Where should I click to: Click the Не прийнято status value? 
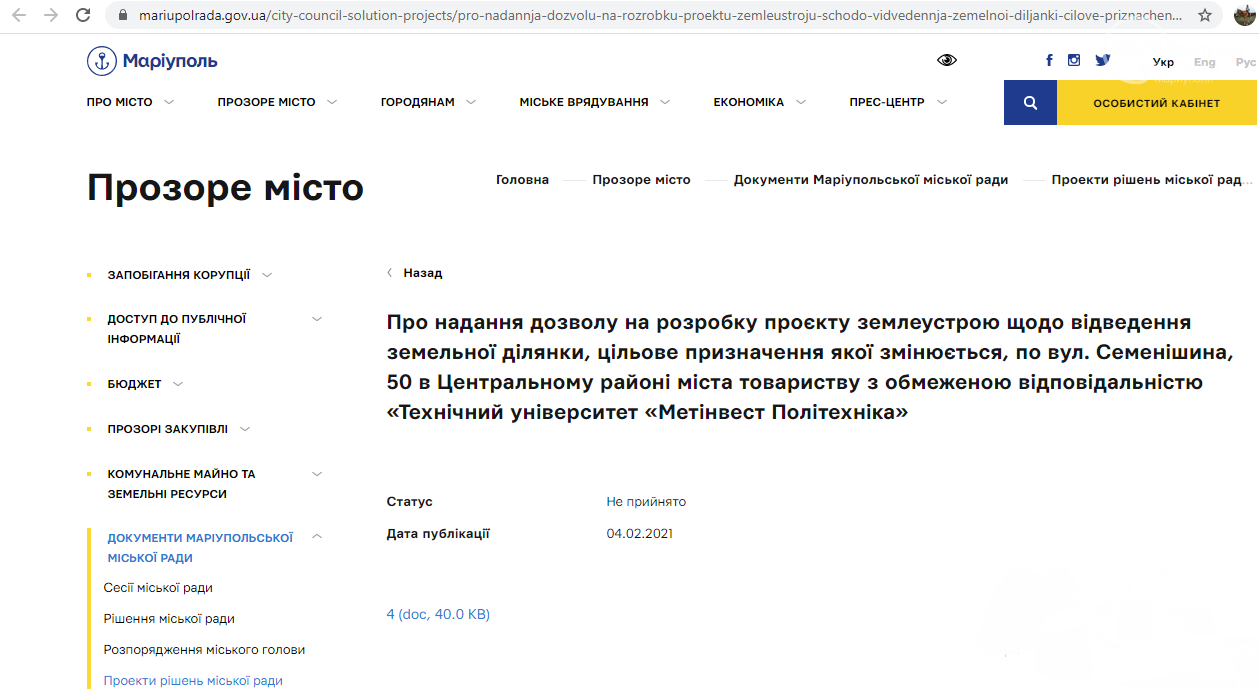coord(646,502)
